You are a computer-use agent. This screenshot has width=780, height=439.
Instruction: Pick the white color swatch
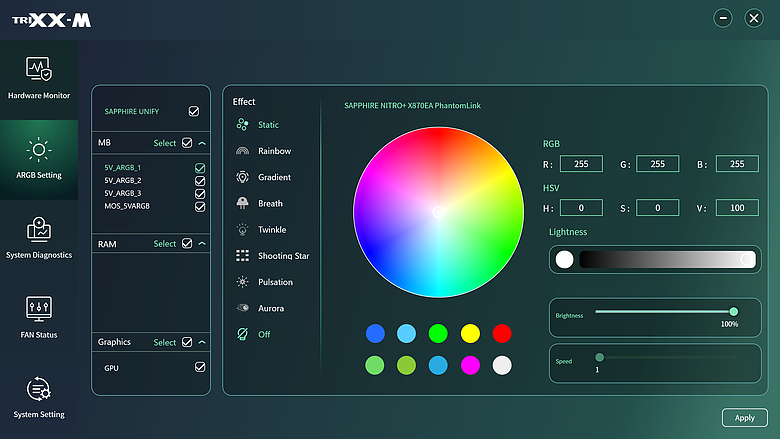(x=502, y=365)
